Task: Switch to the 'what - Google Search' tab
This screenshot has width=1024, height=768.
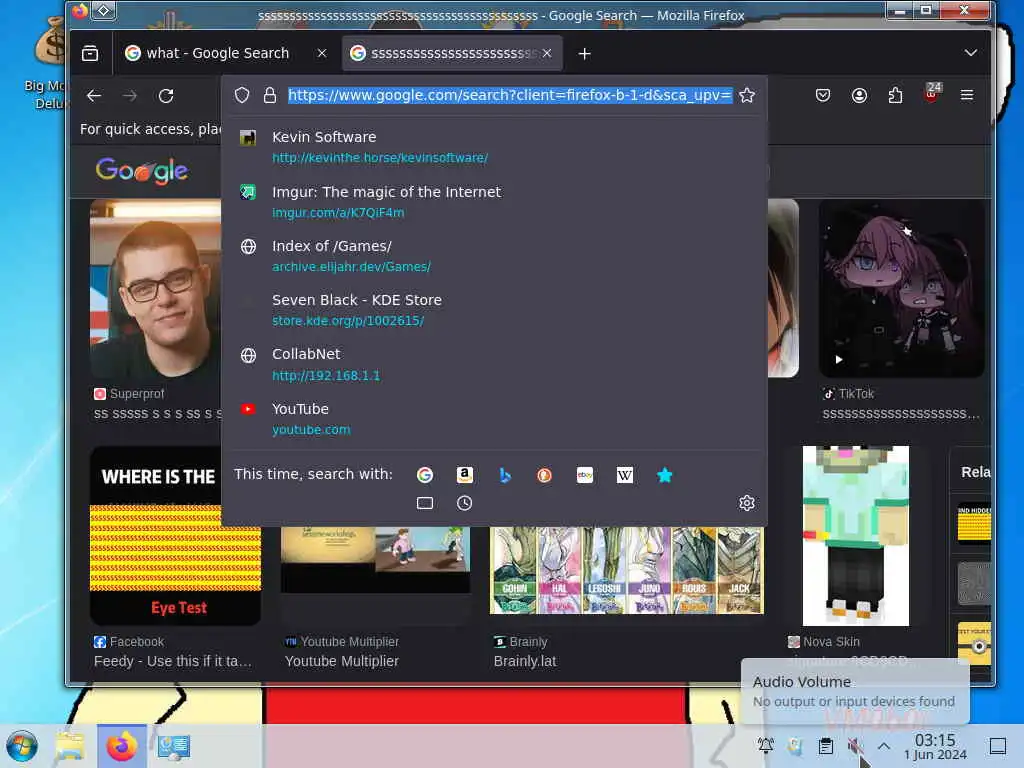Action: coord(217,54)
